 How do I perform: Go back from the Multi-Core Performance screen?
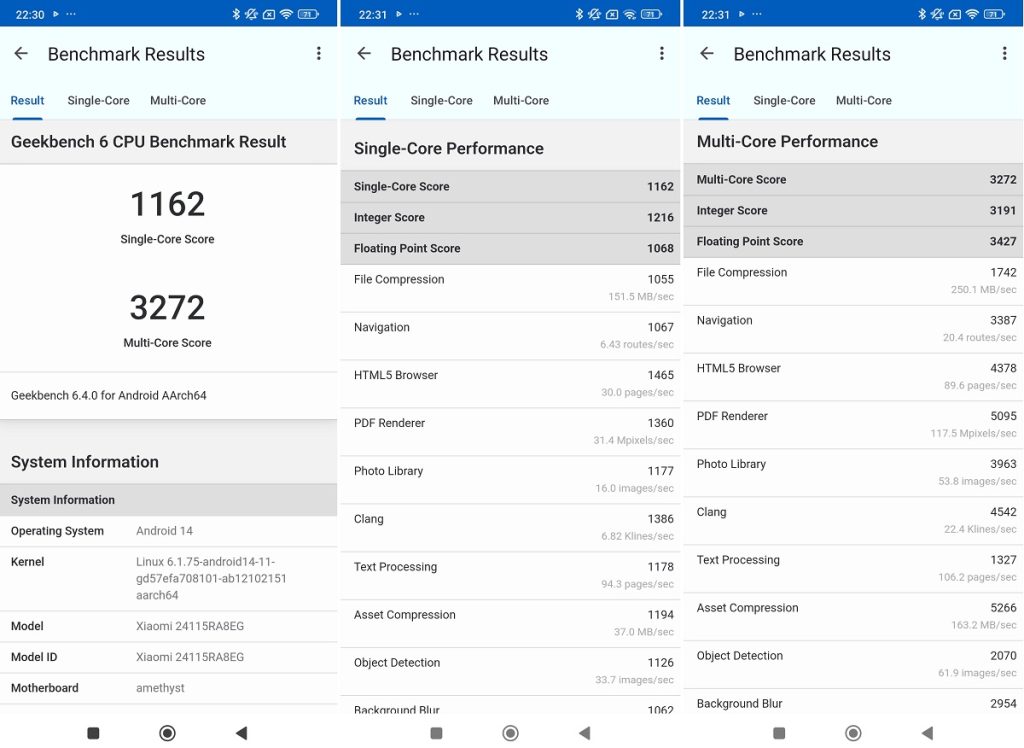[707, 54]
